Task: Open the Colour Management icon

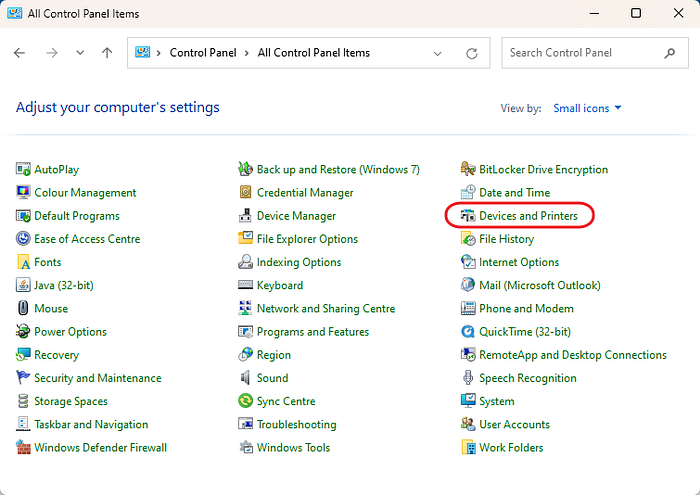Action: click(x=24, y=193)
